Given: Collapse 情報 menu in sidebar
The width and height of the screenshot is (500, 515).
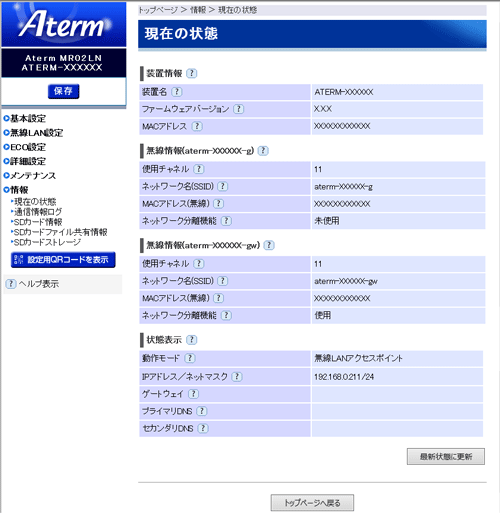Looking at the screenshot, I should click(x=16, y=190).
